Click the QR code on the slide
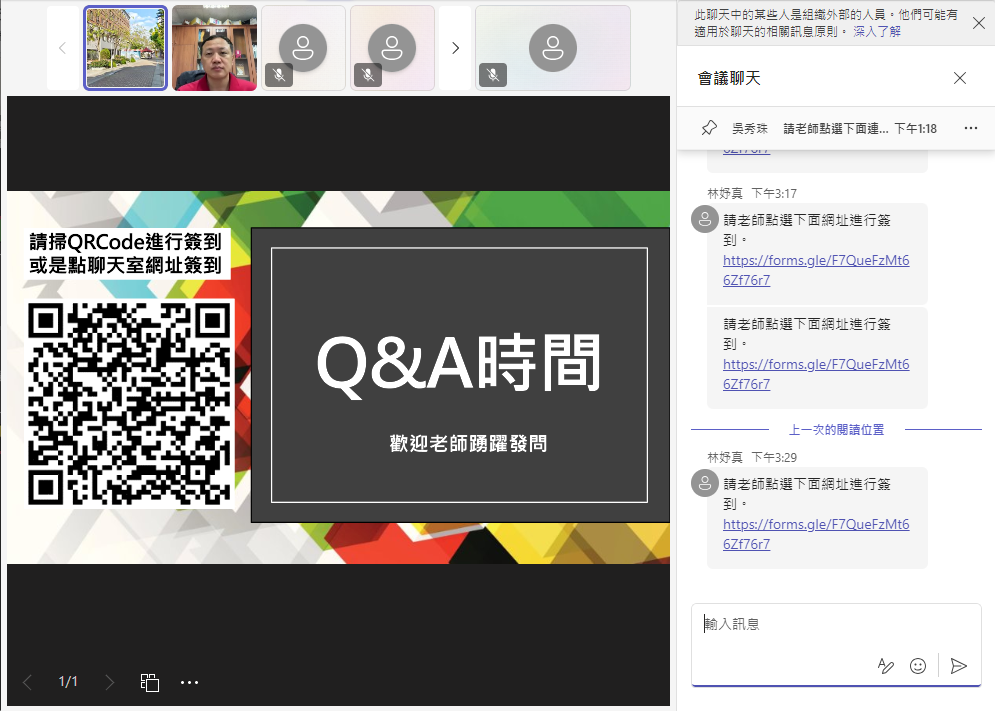This screenshot has height=711, width=995. pos(130,404)
